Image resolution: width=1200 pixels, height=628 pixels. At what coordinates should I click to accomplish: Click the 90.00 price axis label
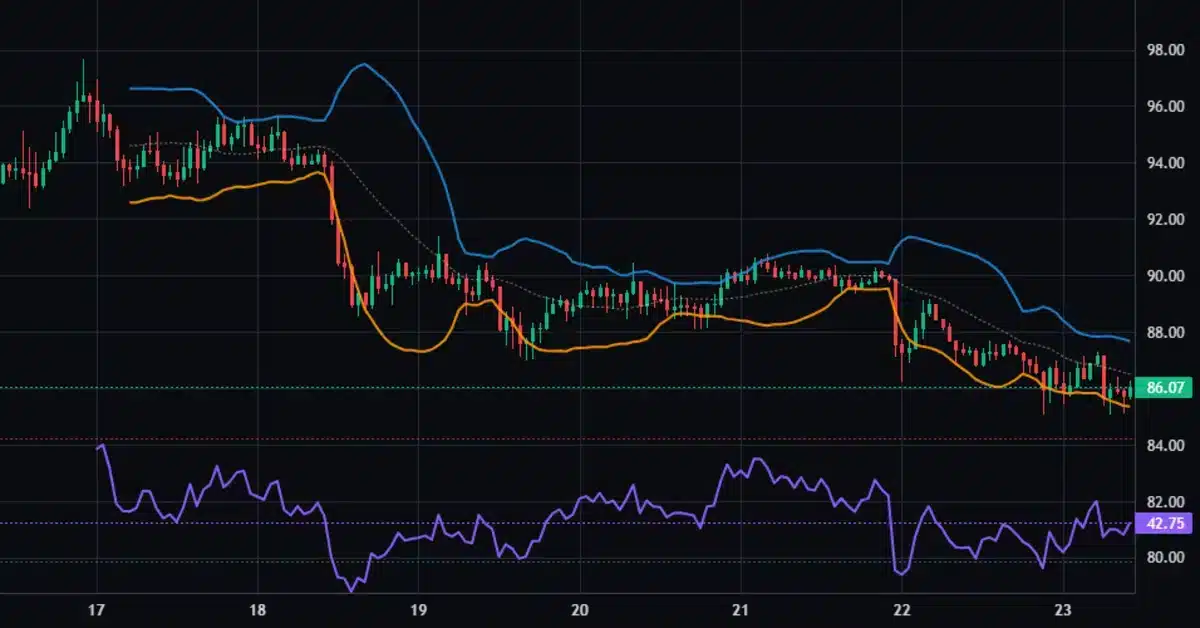coord(1165,276)
